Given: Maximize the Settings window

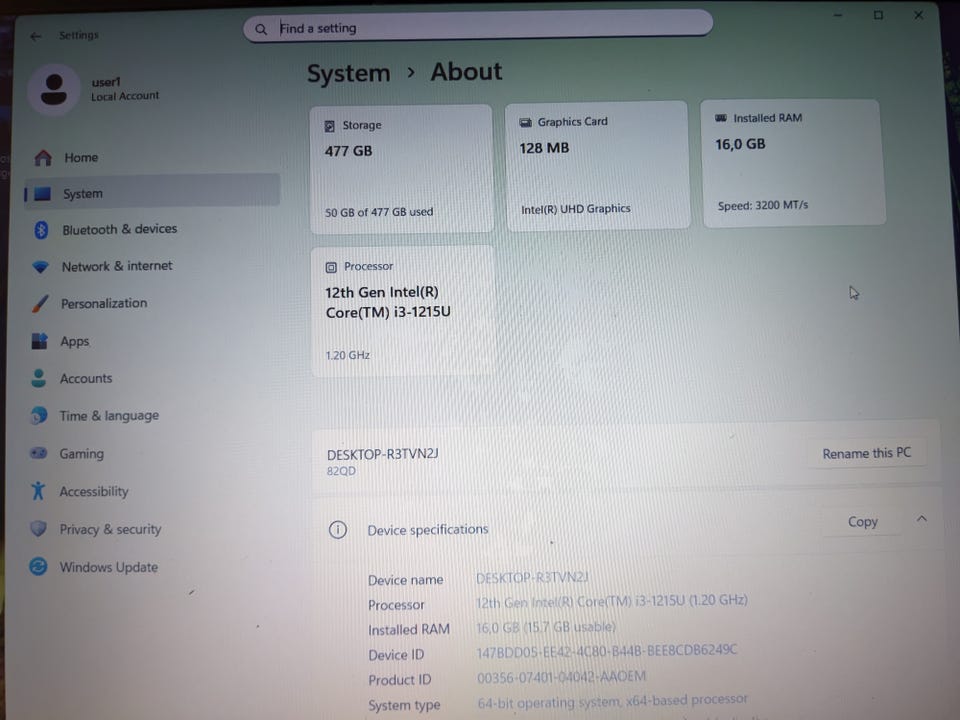Looking at the screenshot, I should tap(879, 15).
